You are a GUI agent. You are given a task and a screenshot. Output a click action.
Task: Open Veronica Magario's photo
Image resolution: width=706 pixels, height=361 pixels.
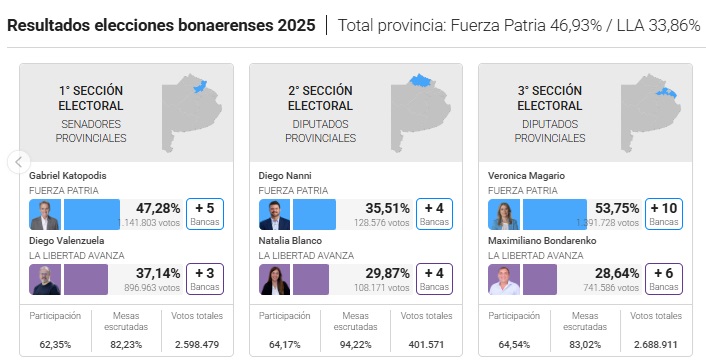pyautogui.click(x=504, y=215)
